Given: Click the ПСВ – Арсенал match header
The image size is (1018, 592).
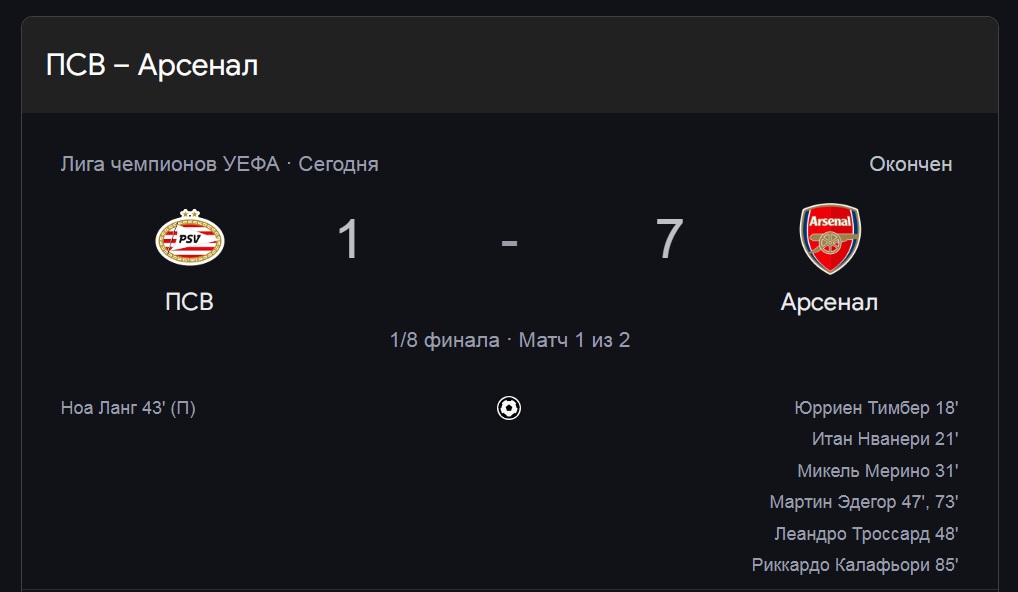Looking at the screenshot, I should coord(152,65).
